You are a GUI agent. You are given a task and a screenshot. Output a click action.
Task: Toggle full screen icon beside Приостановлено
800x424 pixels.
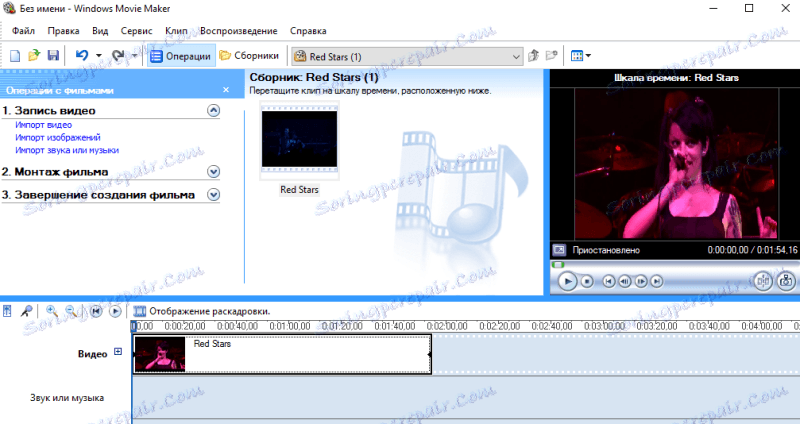point(559,250)
